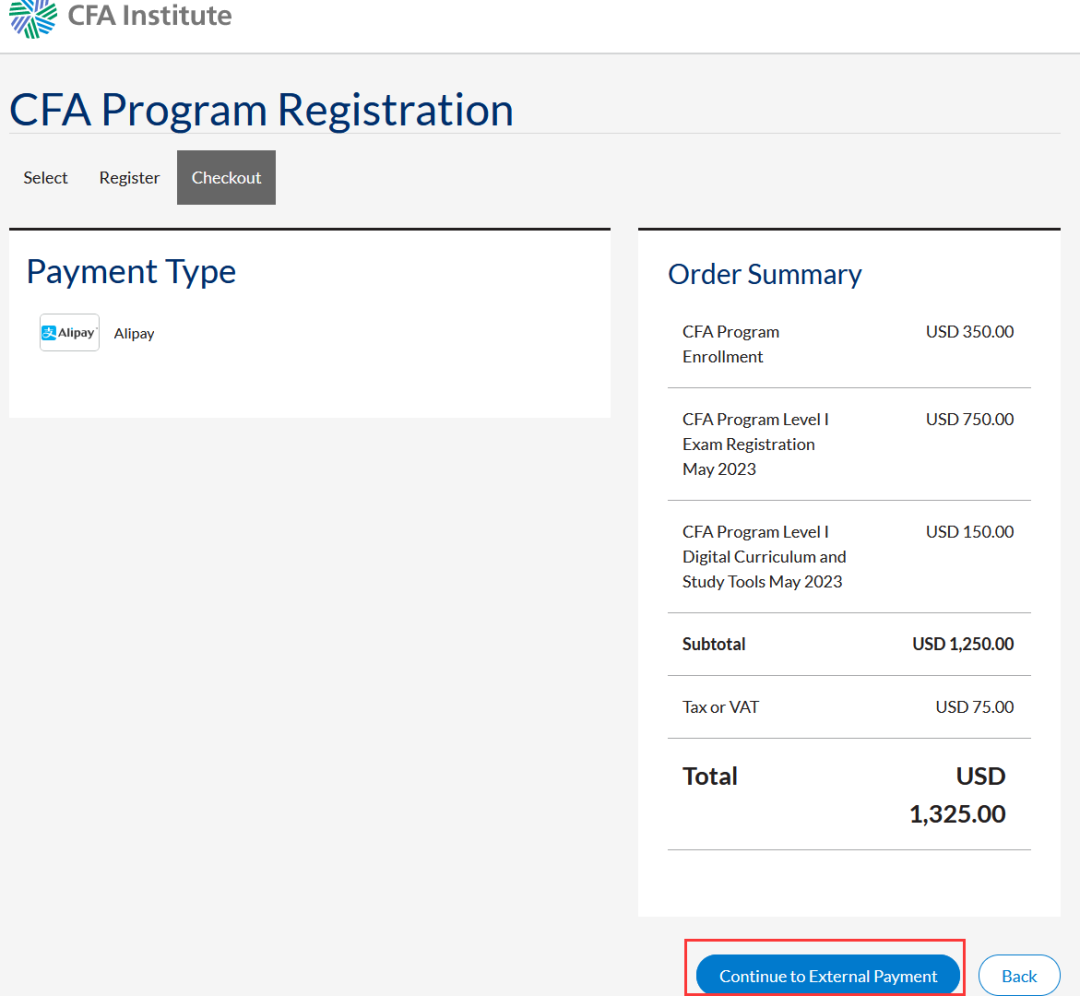Click the Alipay payment type label
Viewport: 1080px width, 996px height.
(x=134, y=333)
